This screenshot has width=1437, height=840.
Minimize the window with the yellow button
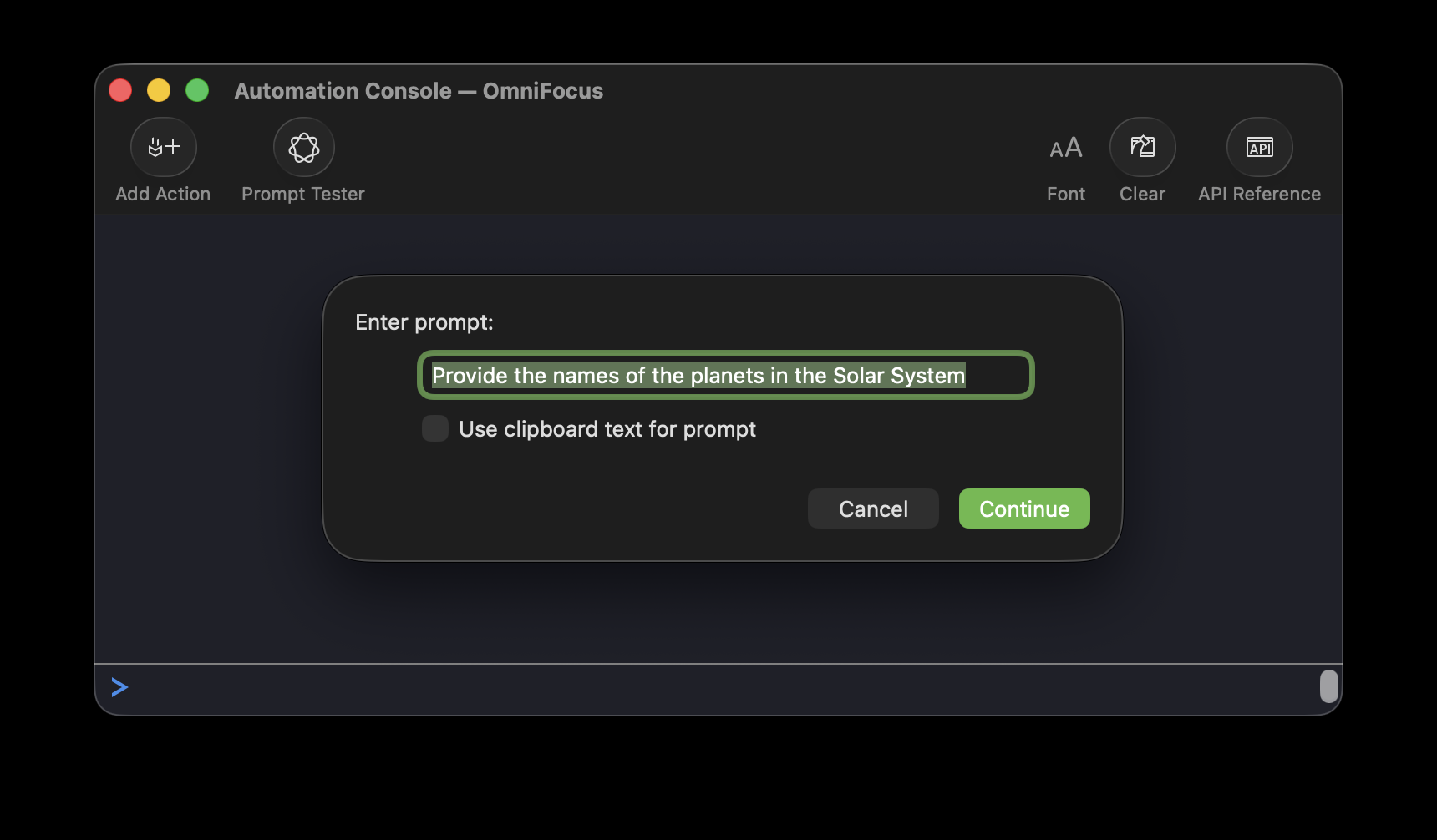click(x=159, y=90)
